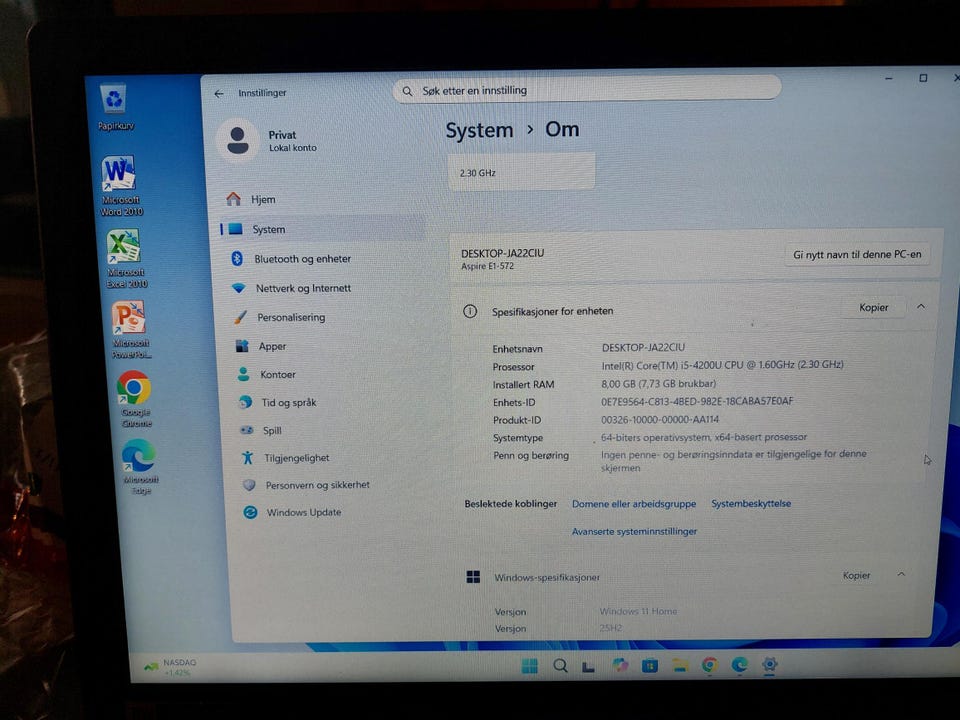
Task: Open Task View on the taskbar
Action: (588, 666)
